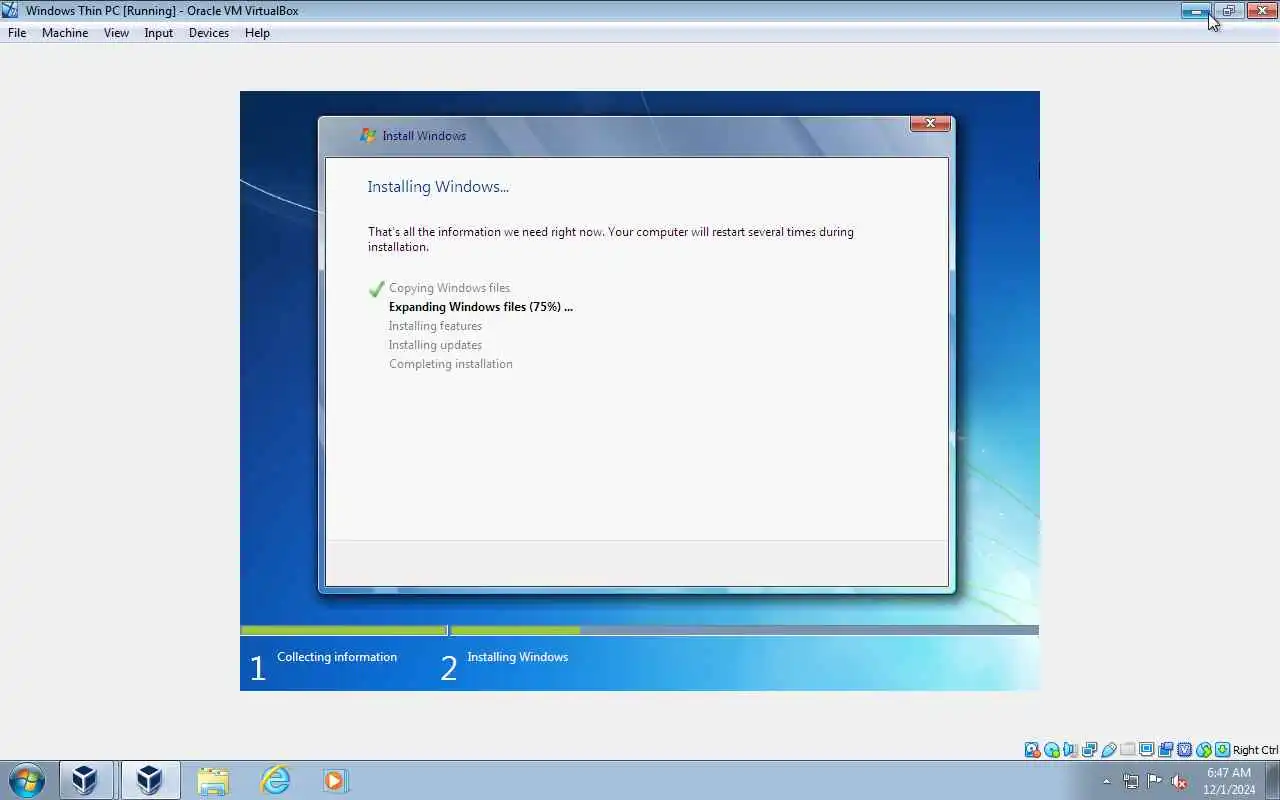1280x800 pixels.
Task: Click the recording indicator icon
Action: coord(1165,750)
